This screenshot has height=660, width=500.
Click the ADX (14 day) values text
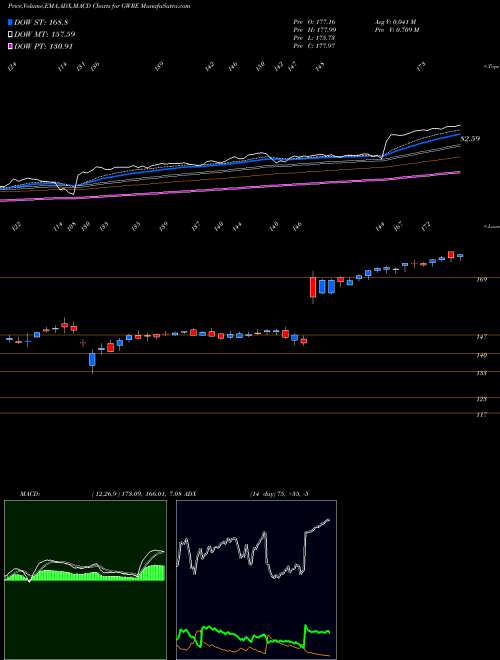[279, 493]
